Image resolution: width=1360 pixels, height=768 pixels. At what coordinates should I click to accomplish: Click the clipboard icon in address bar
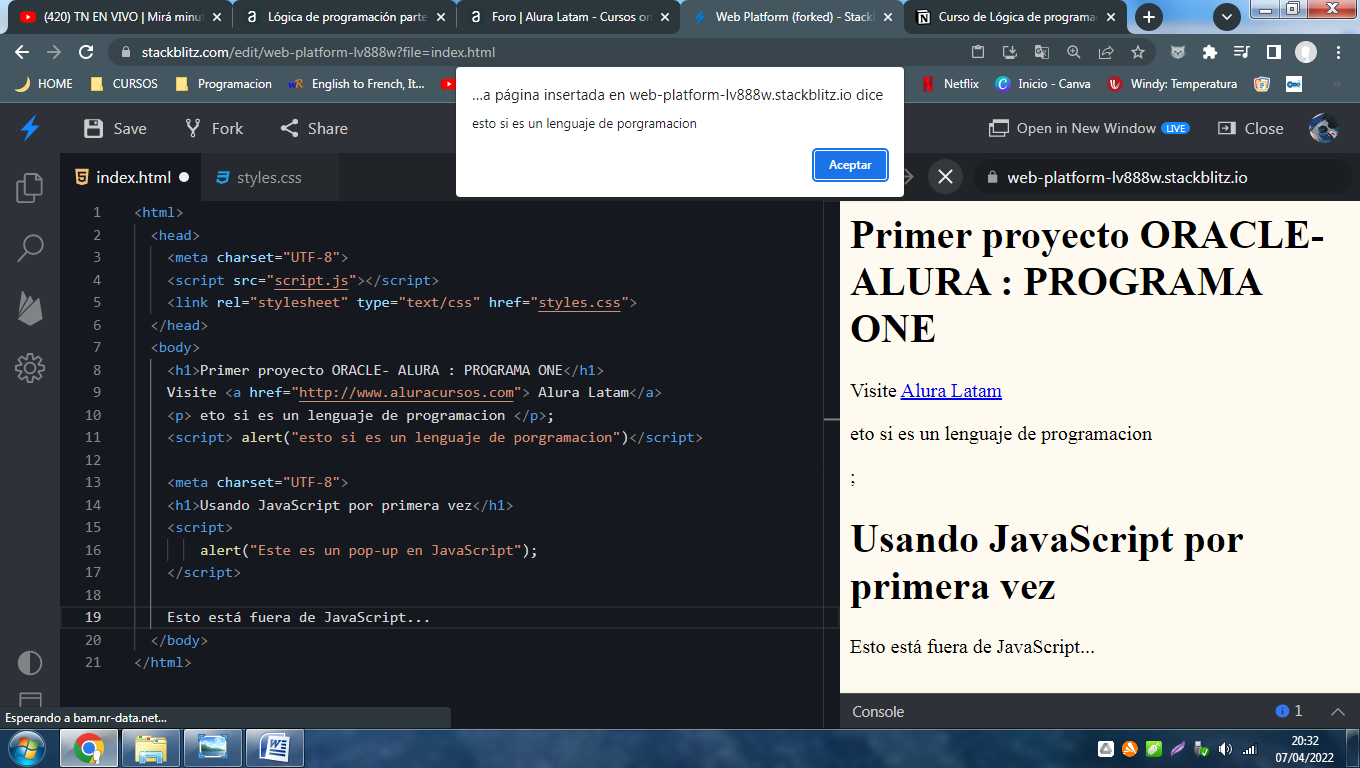978,52
